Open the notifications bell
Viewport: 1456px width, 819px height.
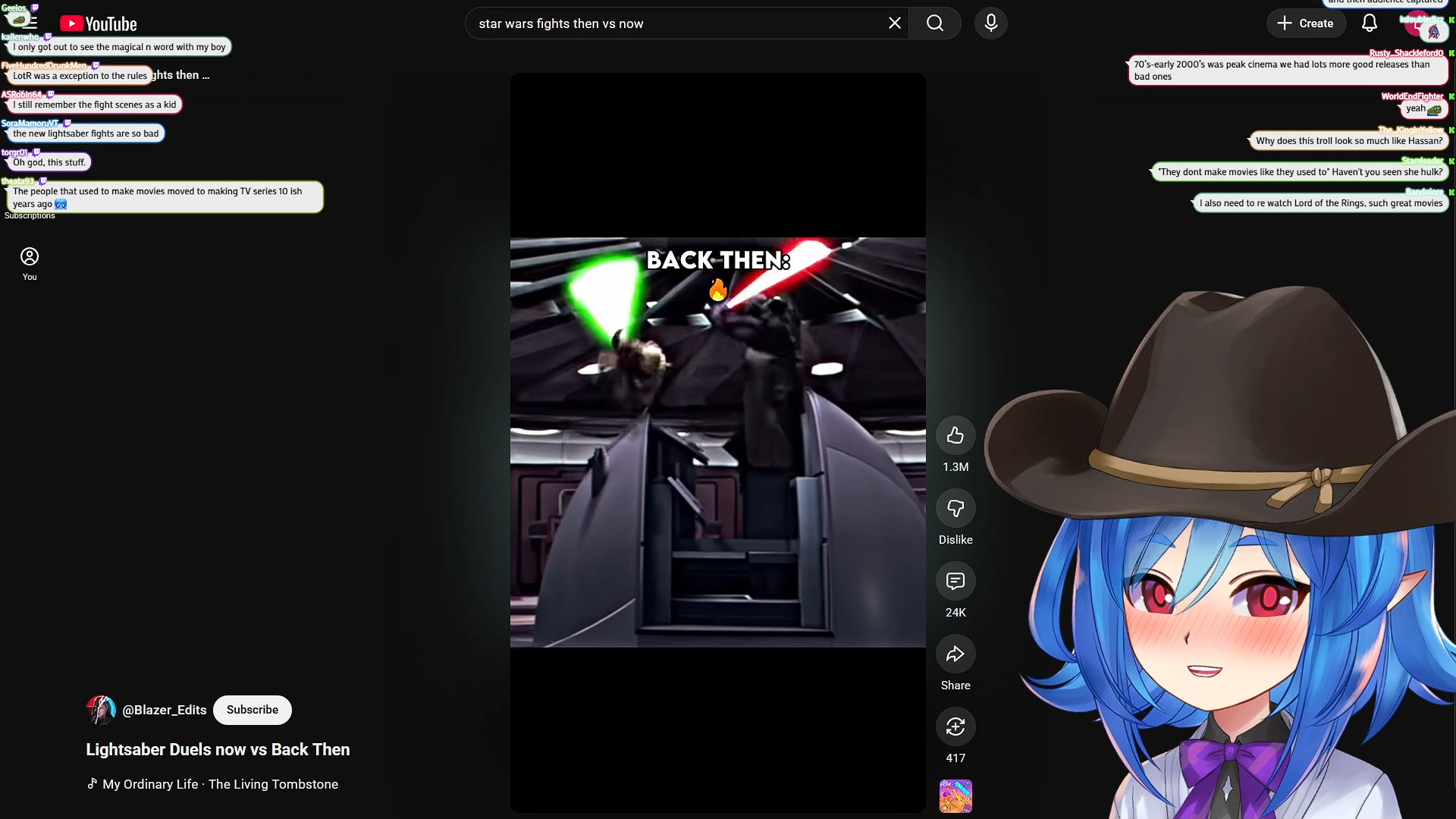coord(1369,24)
